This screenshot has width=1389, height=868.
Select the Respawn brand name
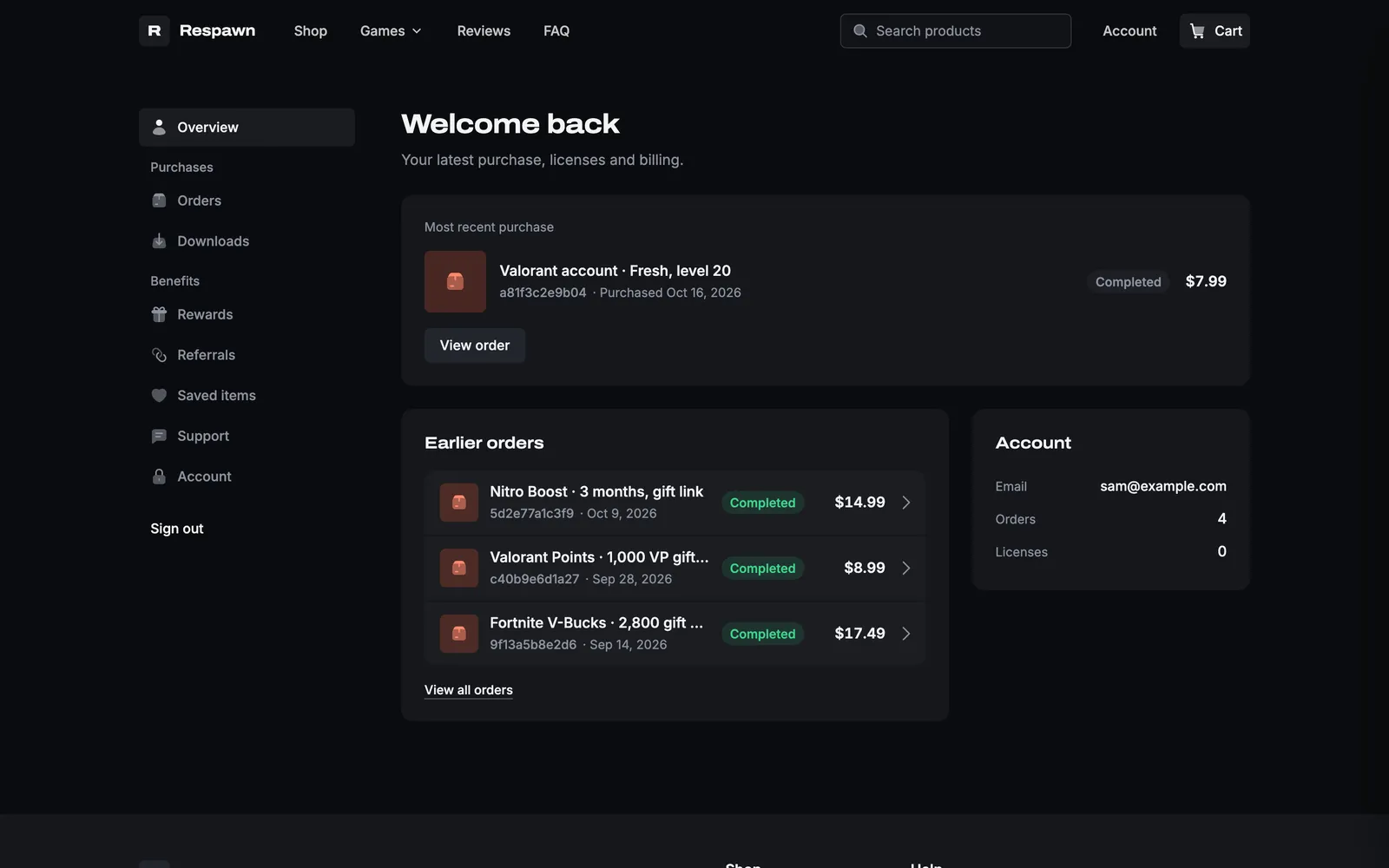tap(217, 30)
